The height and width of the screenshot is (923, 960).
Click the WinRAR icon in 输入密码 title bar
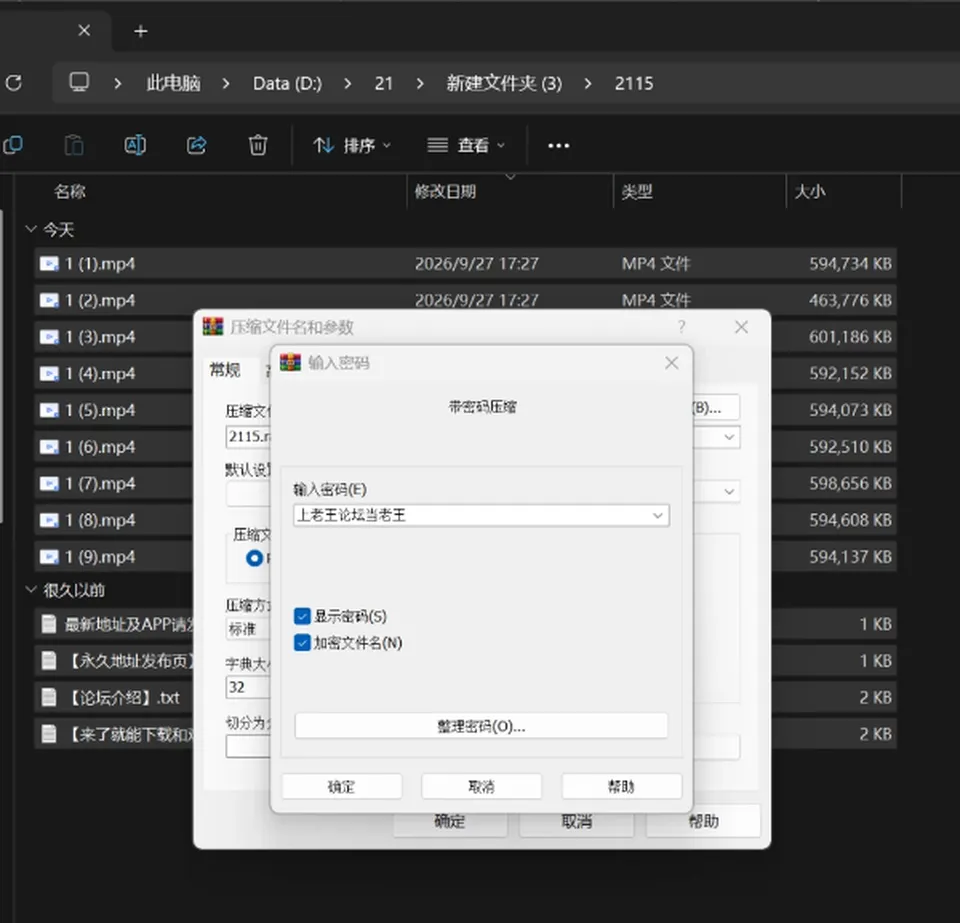(x=290, y=362)
